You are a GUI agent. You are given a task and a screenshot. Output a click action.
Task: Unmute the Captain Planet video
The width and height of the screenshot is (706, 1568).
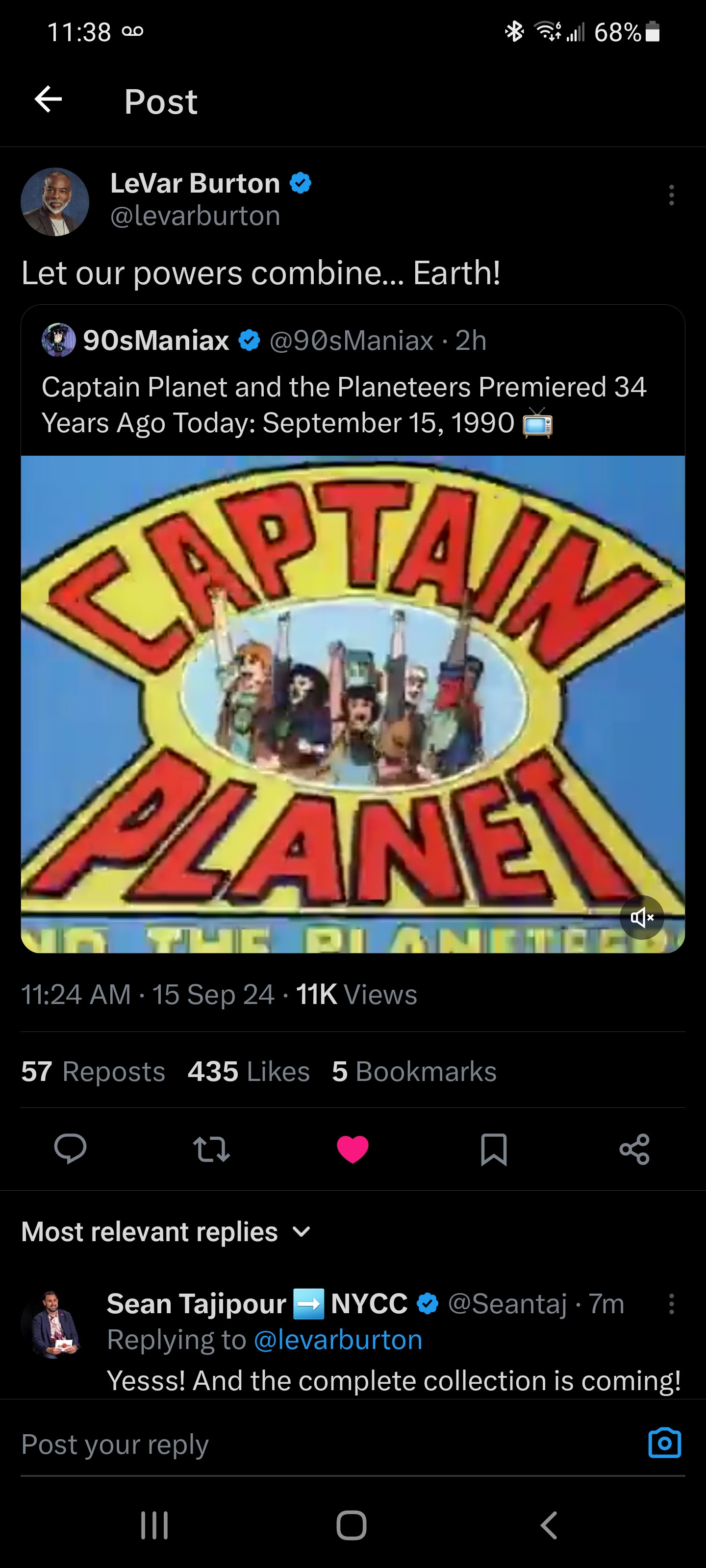[x=641, y=917]
